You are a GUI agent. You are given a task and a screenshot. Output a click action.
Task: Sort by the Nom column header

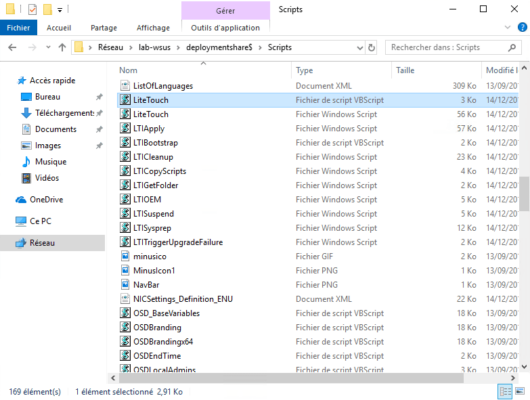pos(128,70)
